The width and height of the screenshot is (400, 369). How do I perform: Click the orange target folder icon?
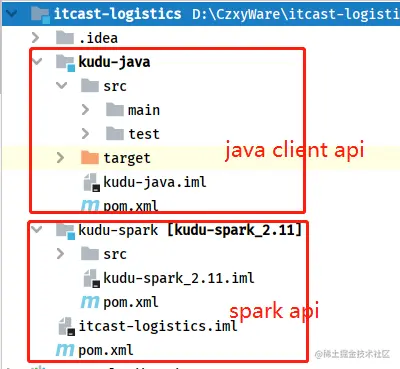(90, 157)
